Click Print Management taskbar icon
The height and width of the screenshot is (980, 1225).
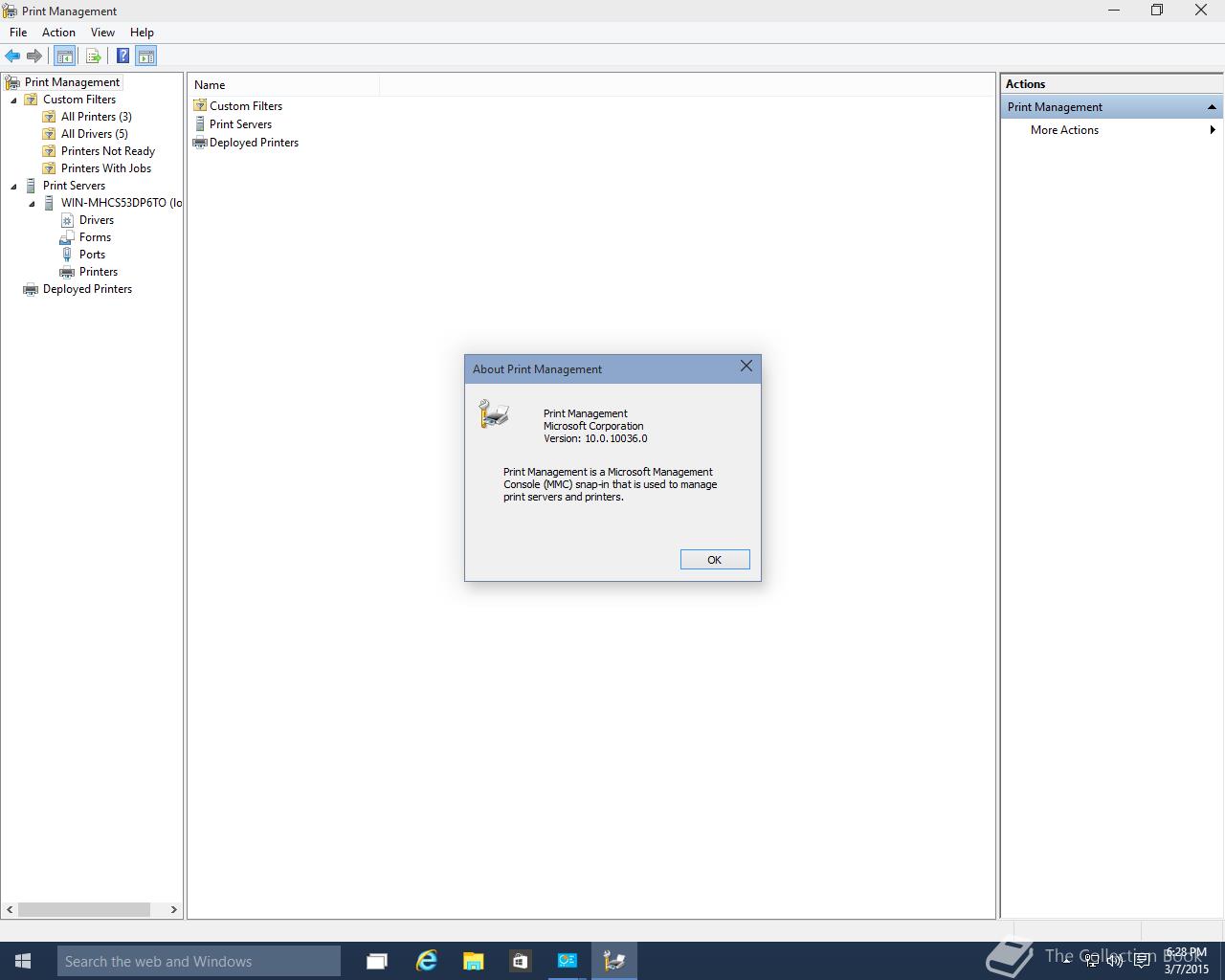(613, 961)
